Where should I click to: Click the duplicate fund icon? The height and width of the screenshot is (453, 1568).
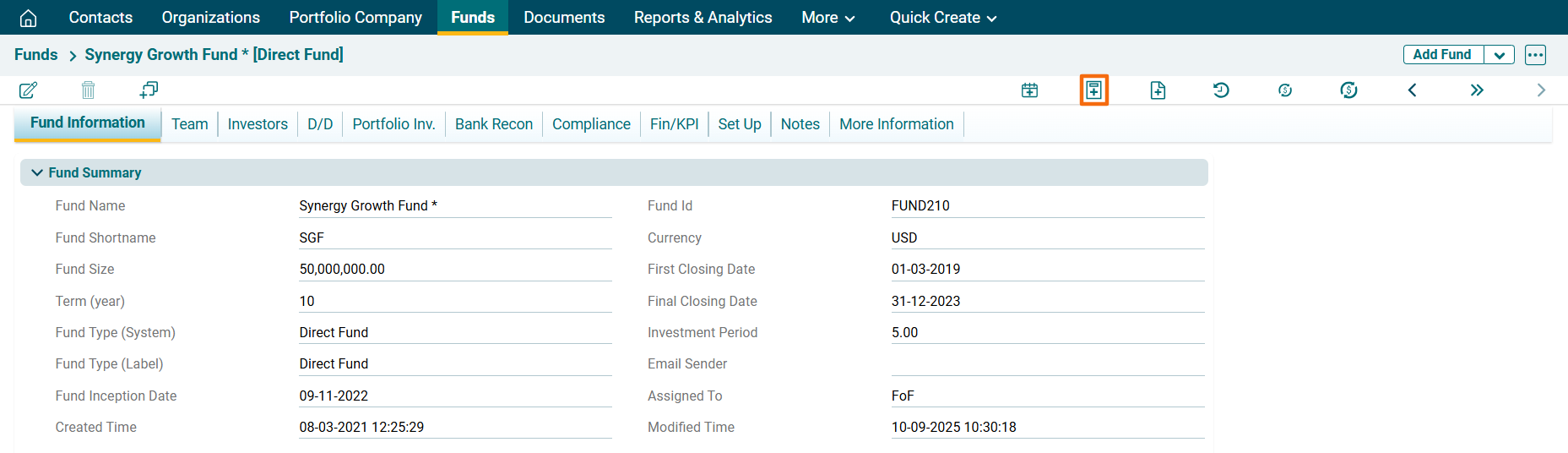point(149,90)
